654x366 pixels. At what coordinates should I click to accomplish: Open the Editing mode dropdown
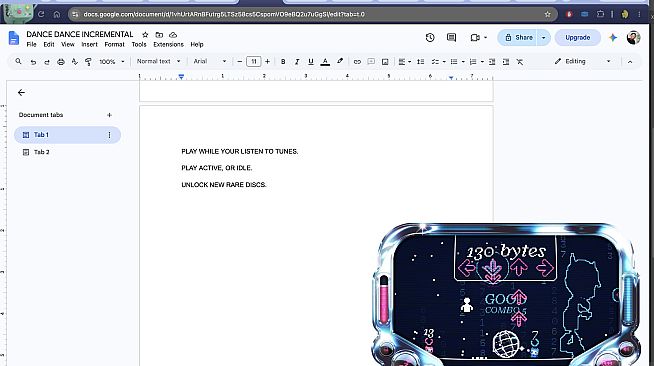[x=583, y=61]
